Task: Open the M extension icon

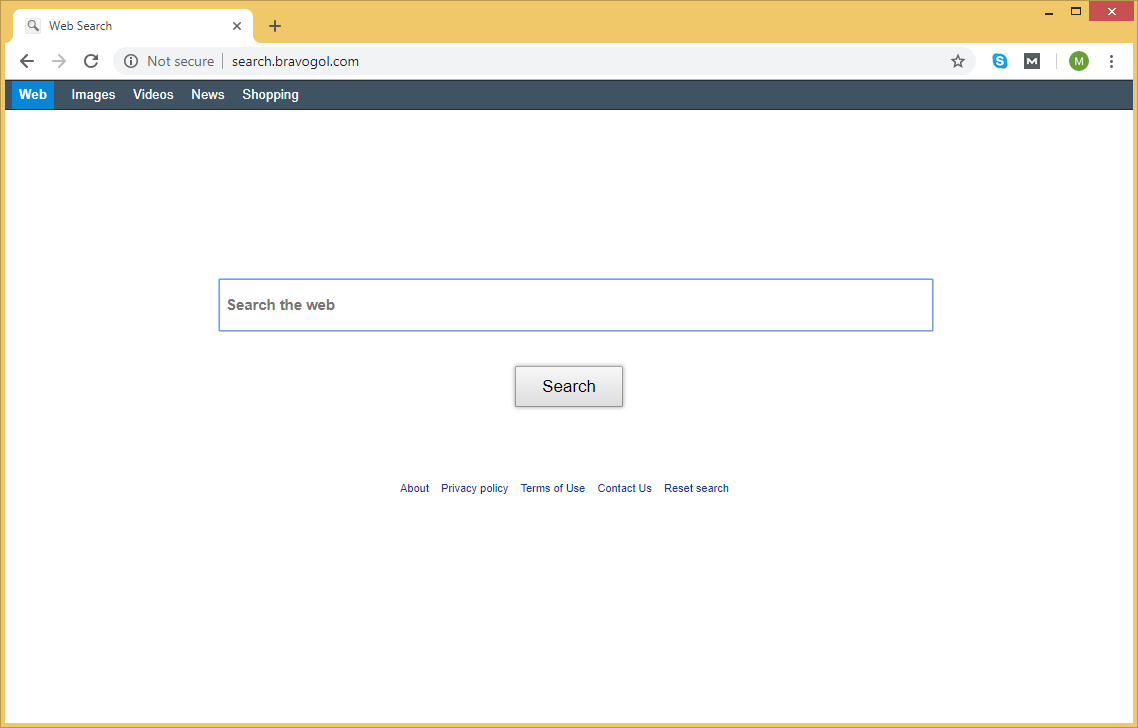Action: pyautogui.click(x=1032, y=61)
